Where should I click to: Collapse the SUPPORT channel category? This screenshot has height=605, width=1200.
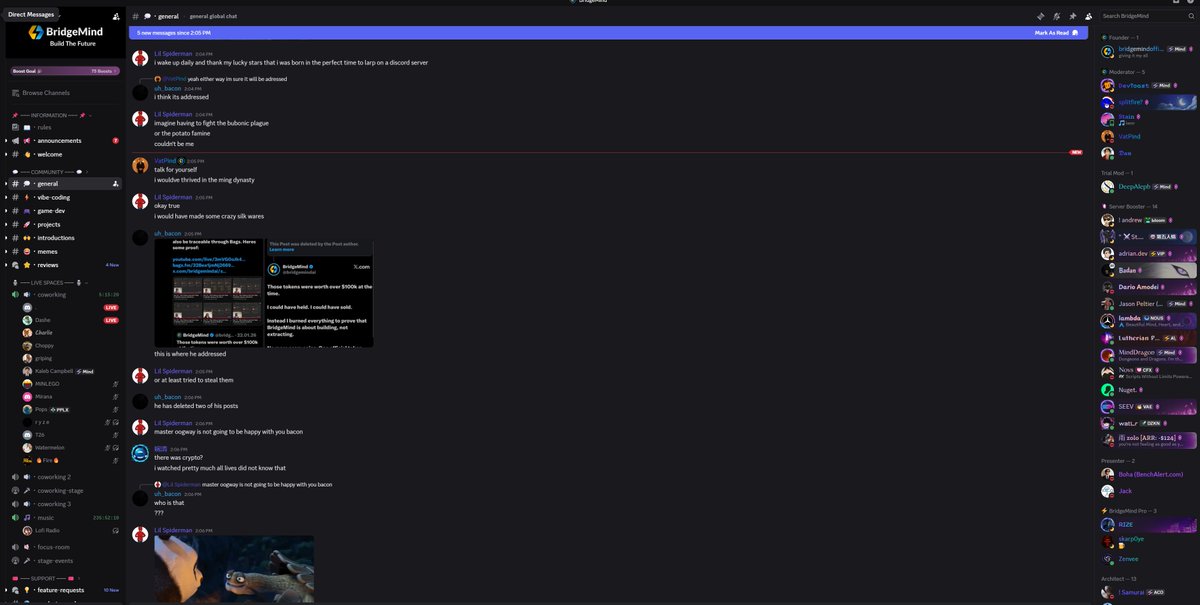click(x=46, y=578)
